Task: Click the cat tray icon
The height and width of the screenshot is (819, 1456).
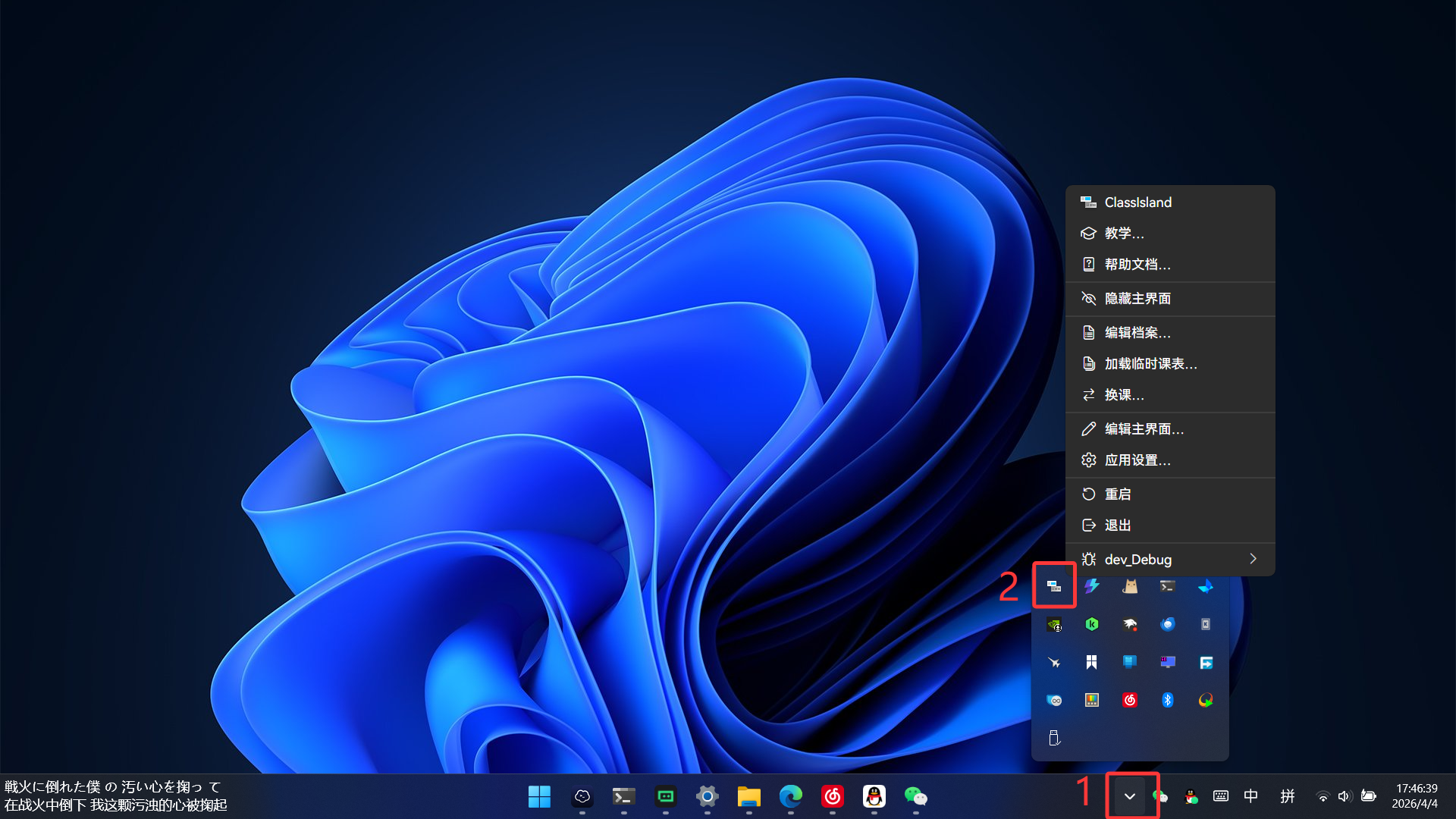Action: pyautogui.click(x=1130, y=586)
